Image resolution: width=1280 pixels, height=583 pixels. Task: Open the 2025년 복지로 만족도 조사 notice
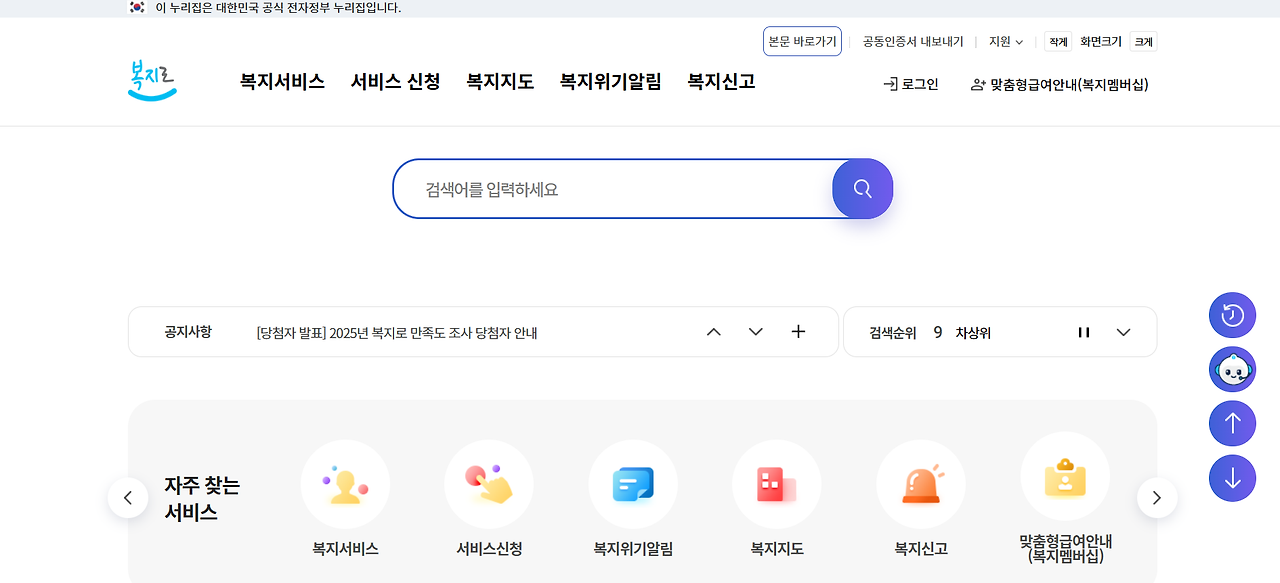click(397, 333)
